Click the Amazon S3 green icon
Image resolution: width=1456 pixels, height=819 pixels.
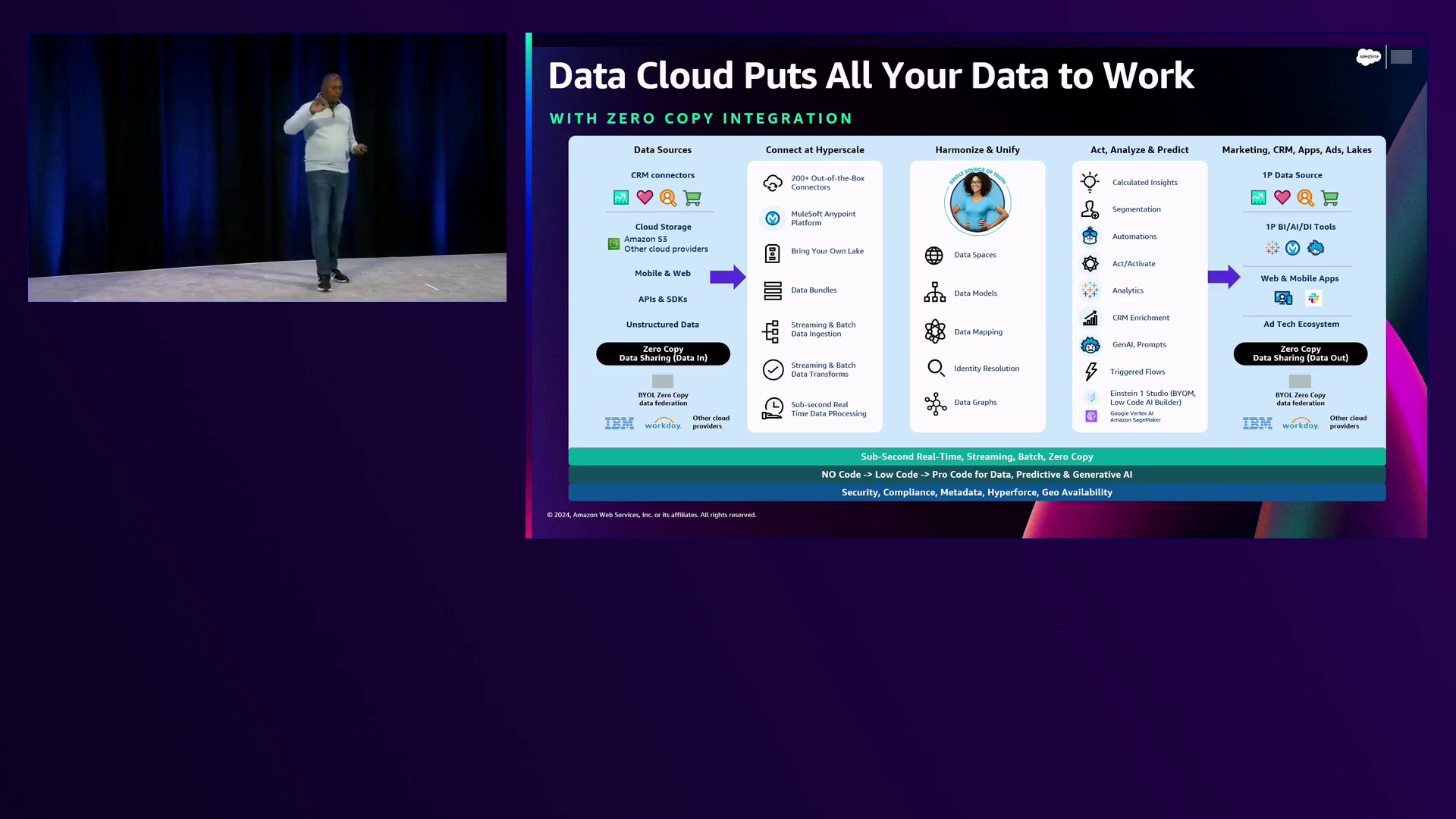click(613, 244)
